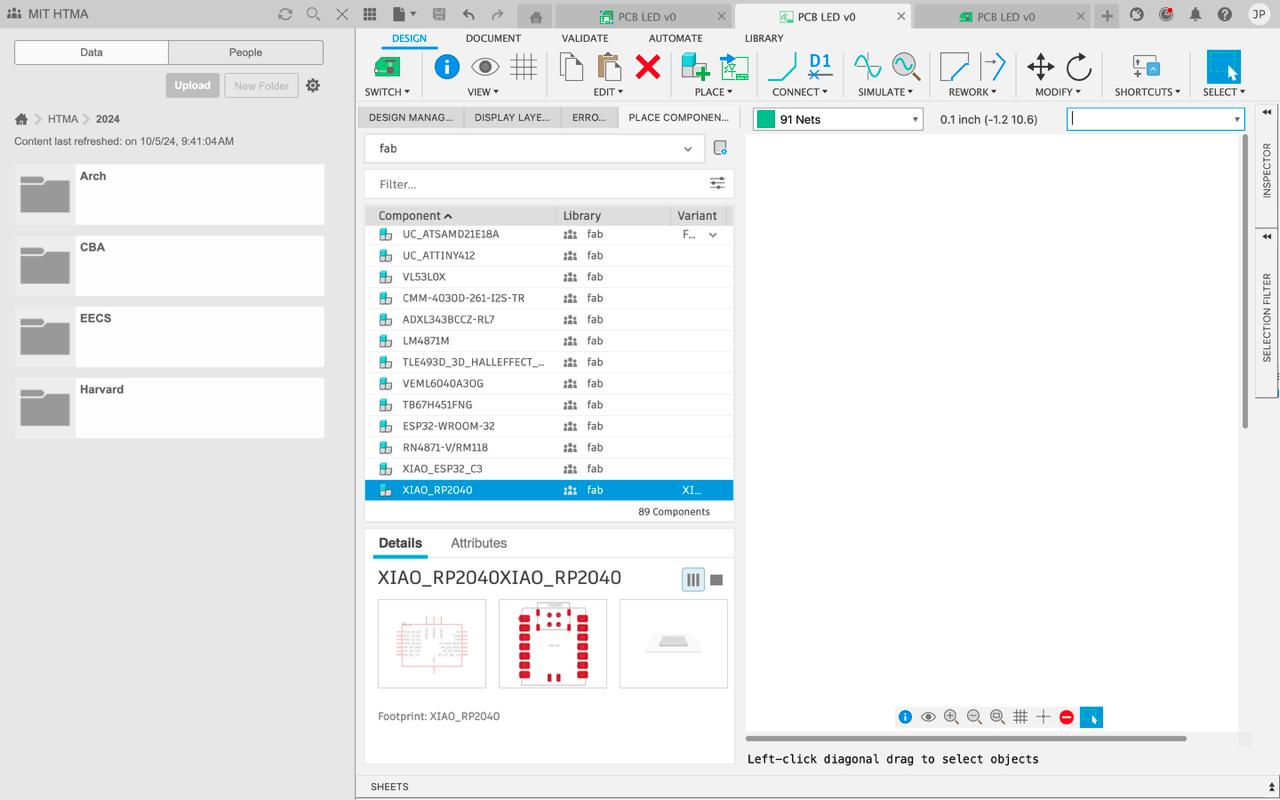
Task: Open the Validate ribbon tab
Action: click(585, 38)
